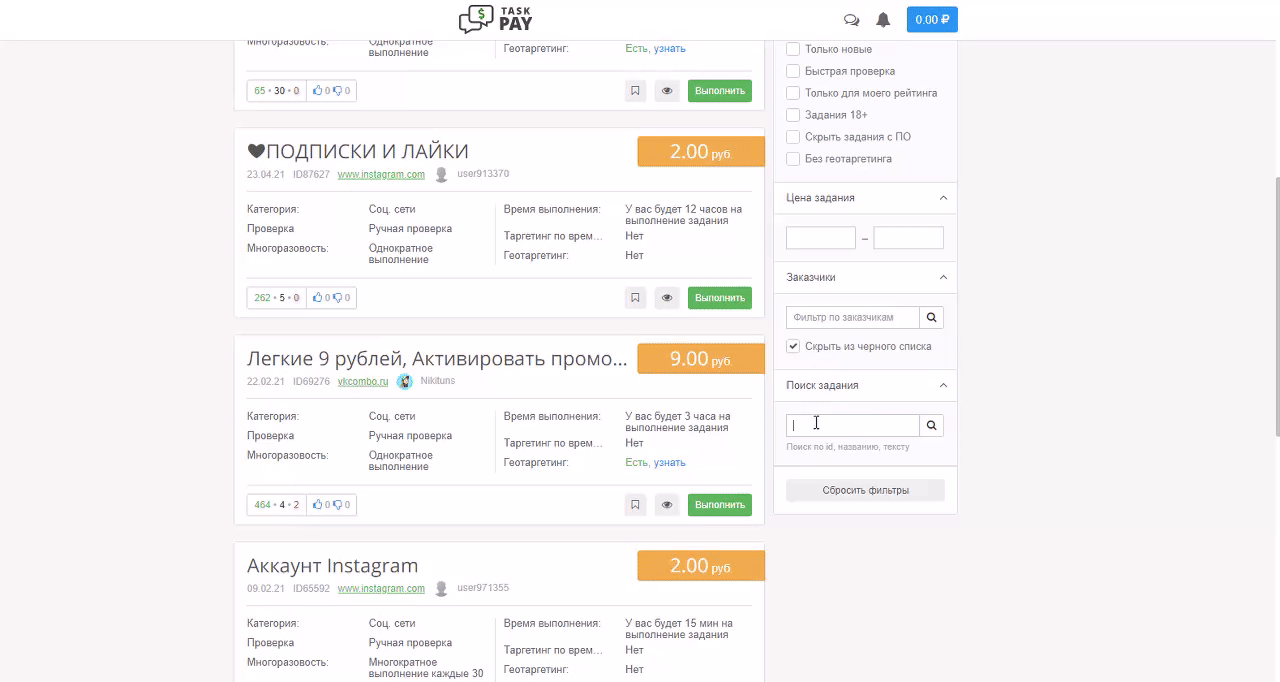The width and height of the screenshot is (1280, 682).
Task: Collapse the Заказчики section
Action: coord(943,277)
